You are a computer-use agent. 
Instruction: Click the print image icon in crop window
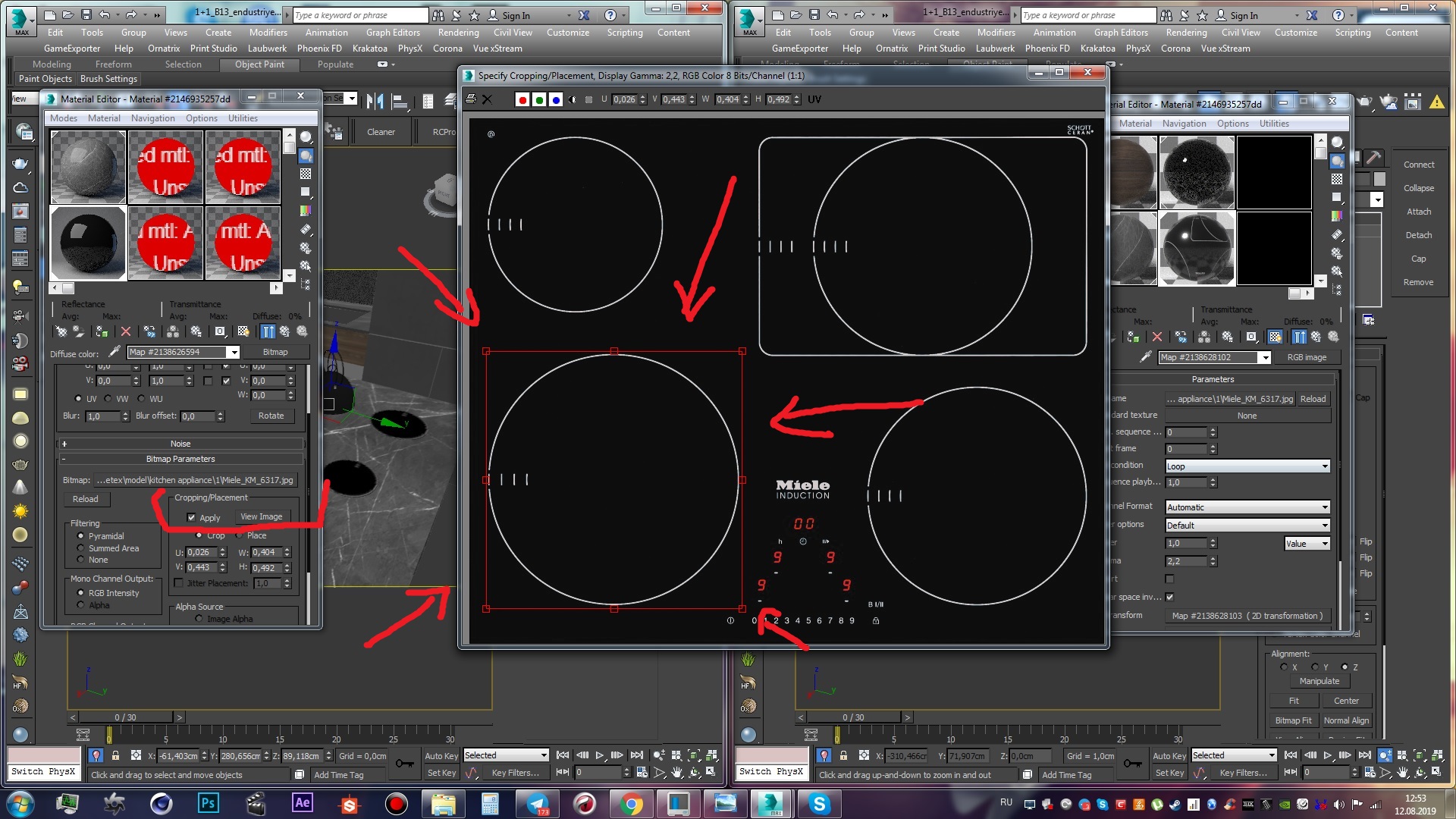tap(470, 99)
